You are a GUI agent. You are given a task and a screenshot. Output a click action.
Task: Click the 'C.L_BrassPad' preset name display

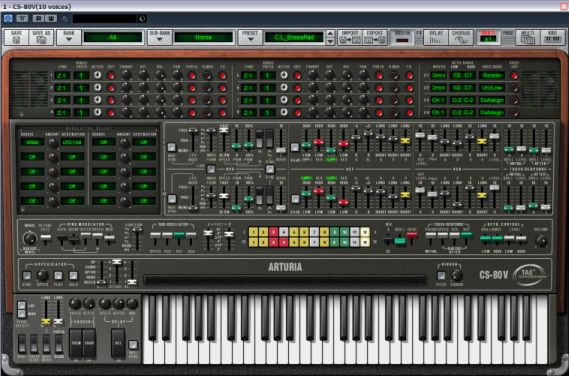pyautogui.click(x=294, y=37)
